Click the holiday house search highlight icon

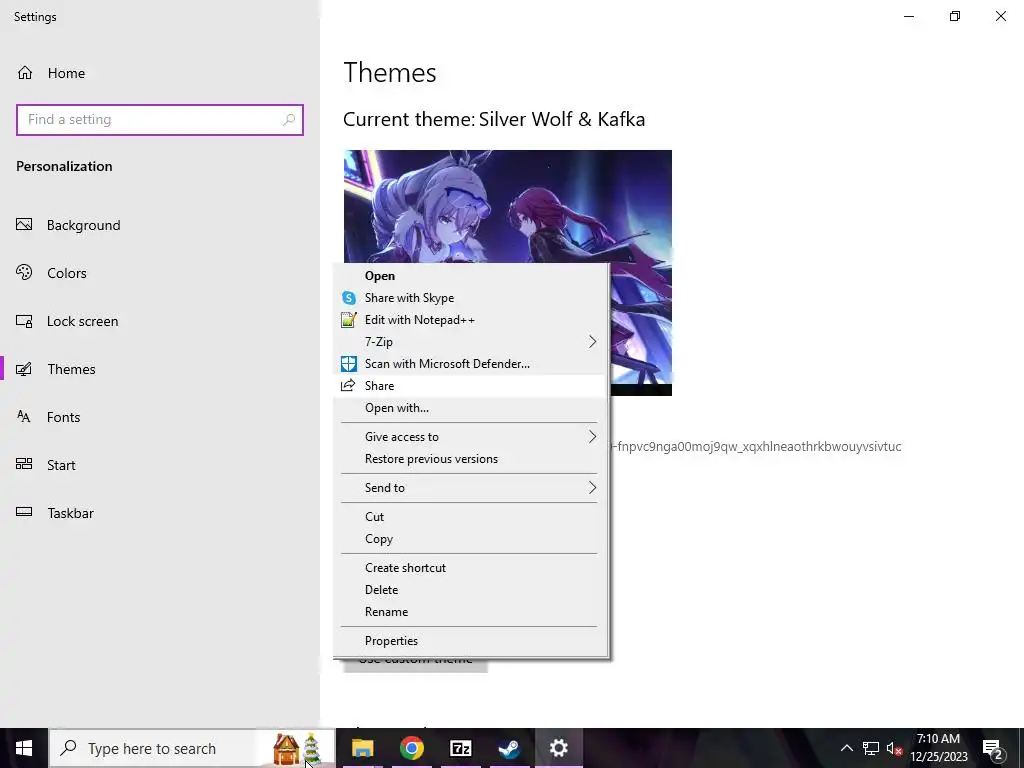tap(296, 749)
